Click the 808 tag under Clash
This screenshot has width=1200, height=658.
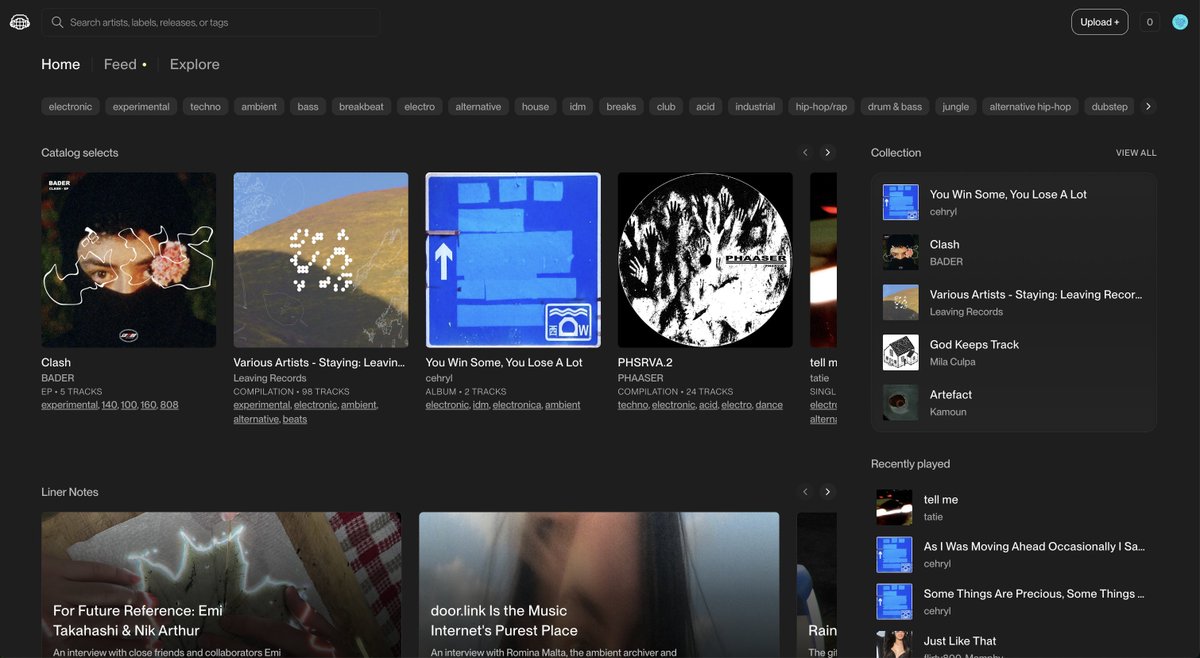[x=169, y=405]
